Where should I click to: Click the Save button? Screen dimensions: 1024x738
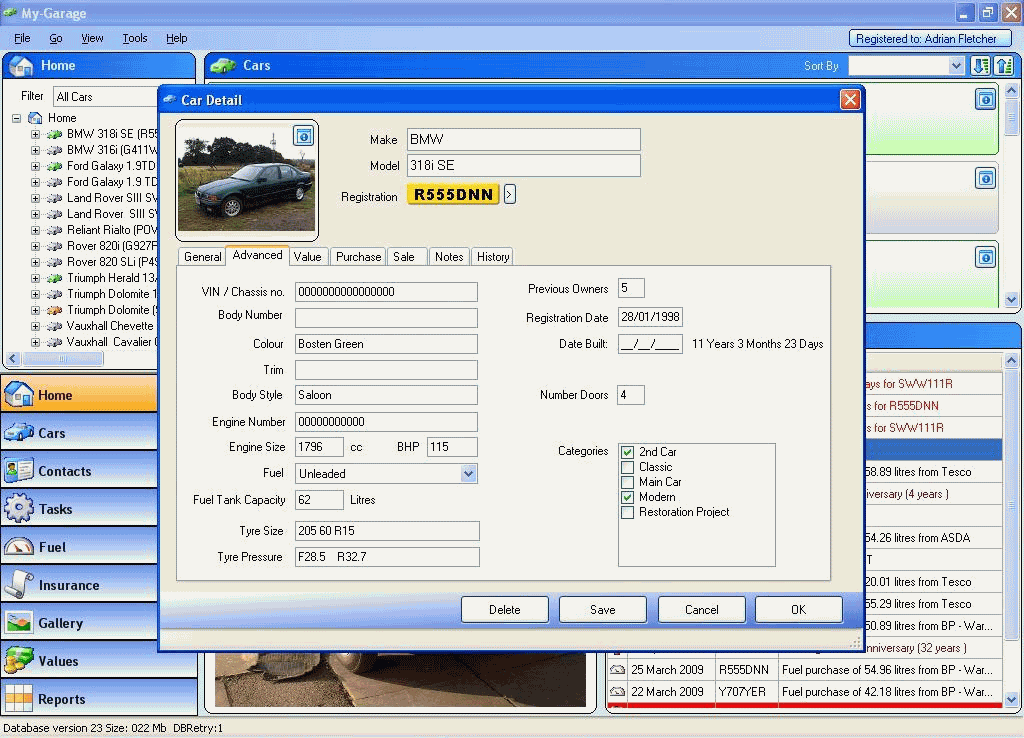point(603,609)
